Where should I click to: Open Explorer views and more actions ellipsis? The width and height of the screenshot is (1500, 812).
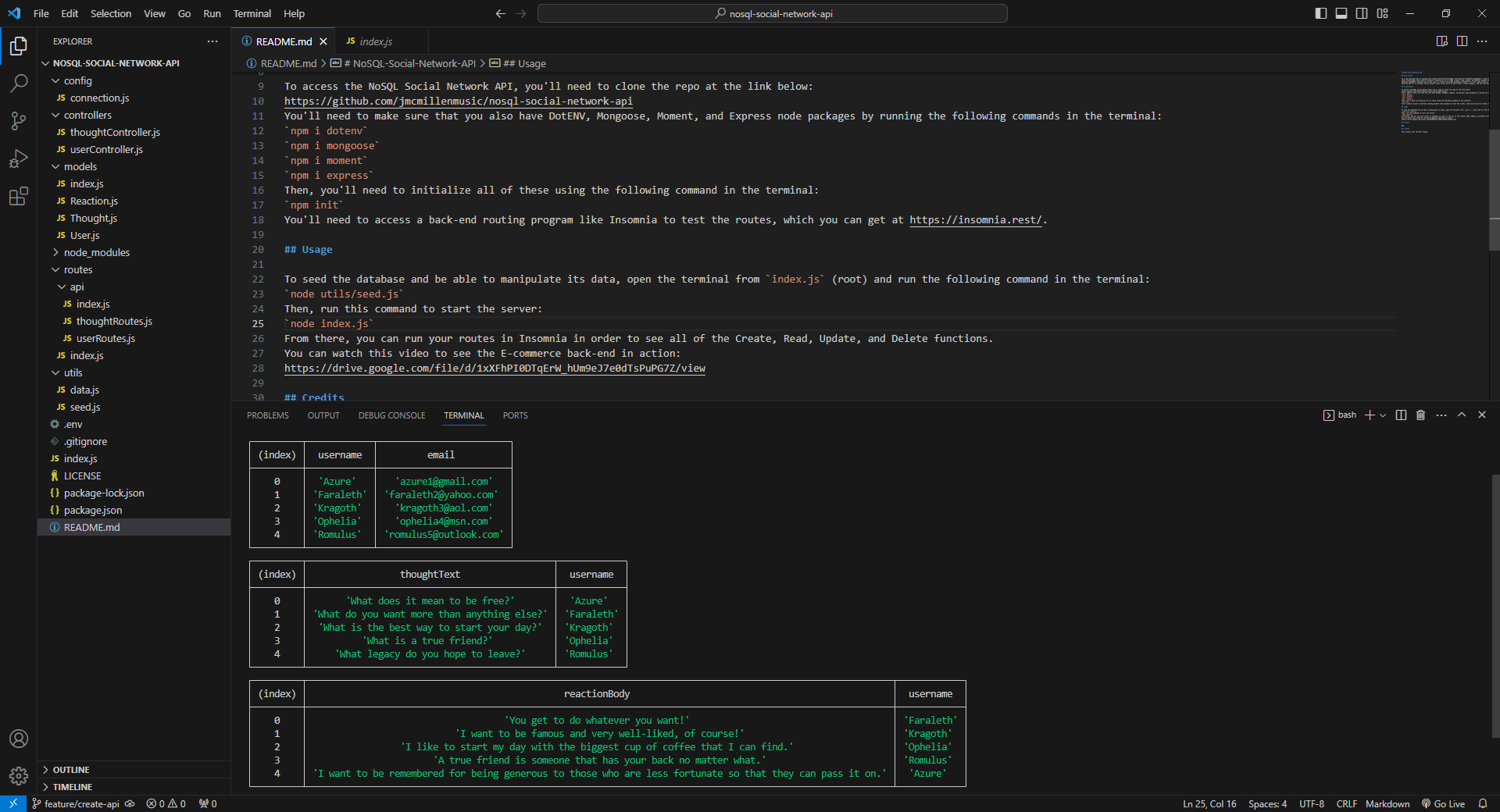pyautogui.click(x=212, y=41)
